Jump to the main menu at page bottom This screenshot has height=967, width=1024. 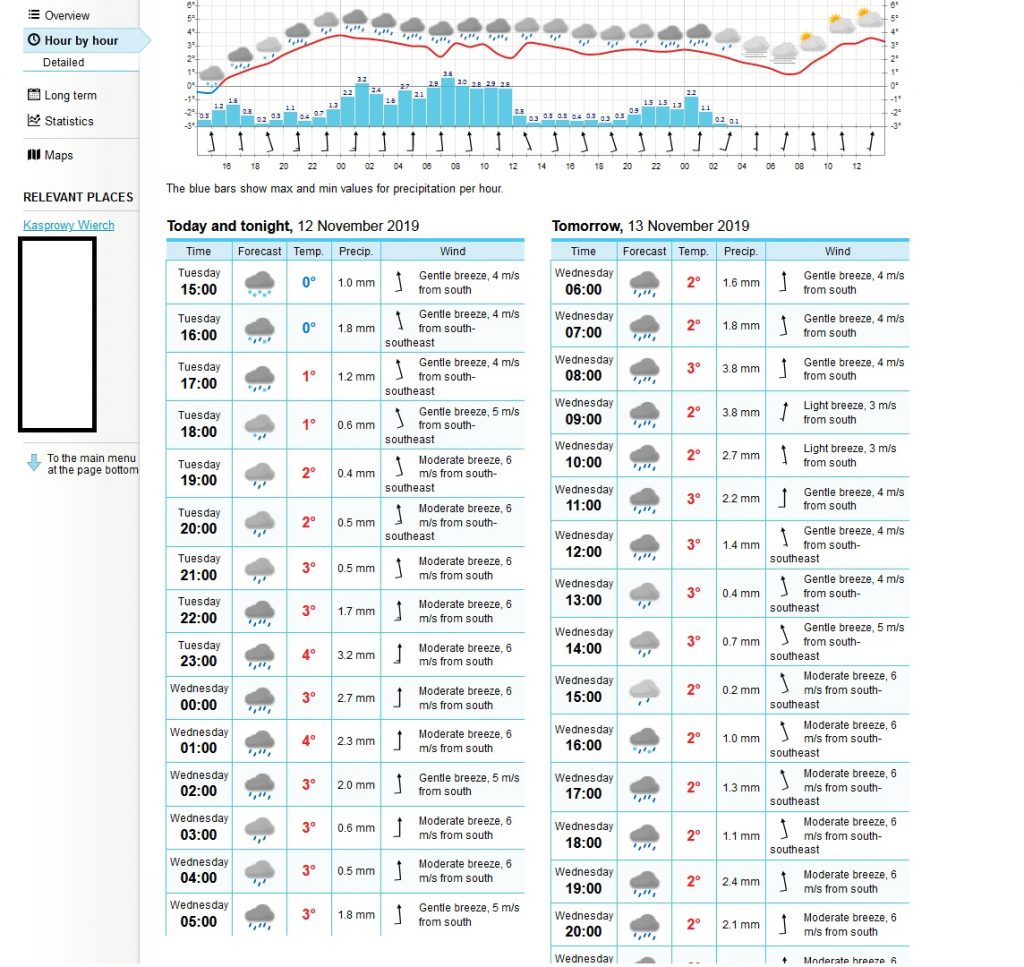[92, 464]
